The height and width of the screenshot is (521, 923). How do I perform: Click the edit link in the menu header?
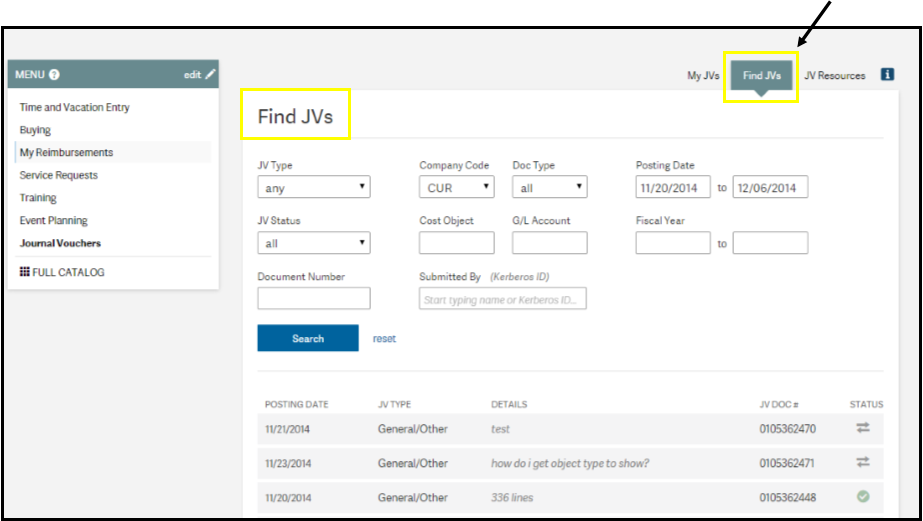coord(192,75)
